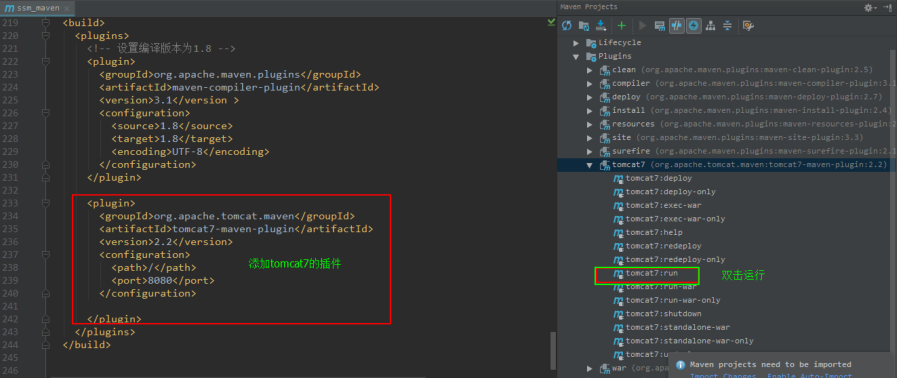
Task: Expand the clean plugin node
Action: (x=590, y=70)
